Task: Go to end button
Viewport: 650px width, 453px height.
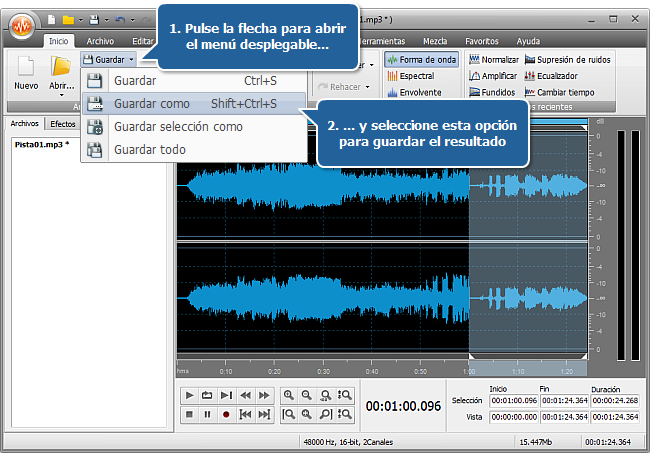Action: point(264,414)
